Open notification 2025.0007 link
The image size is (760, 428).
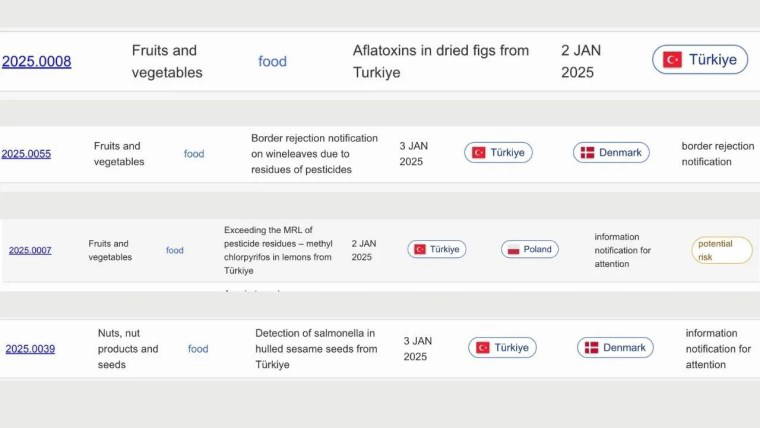(x=30, y=250)
